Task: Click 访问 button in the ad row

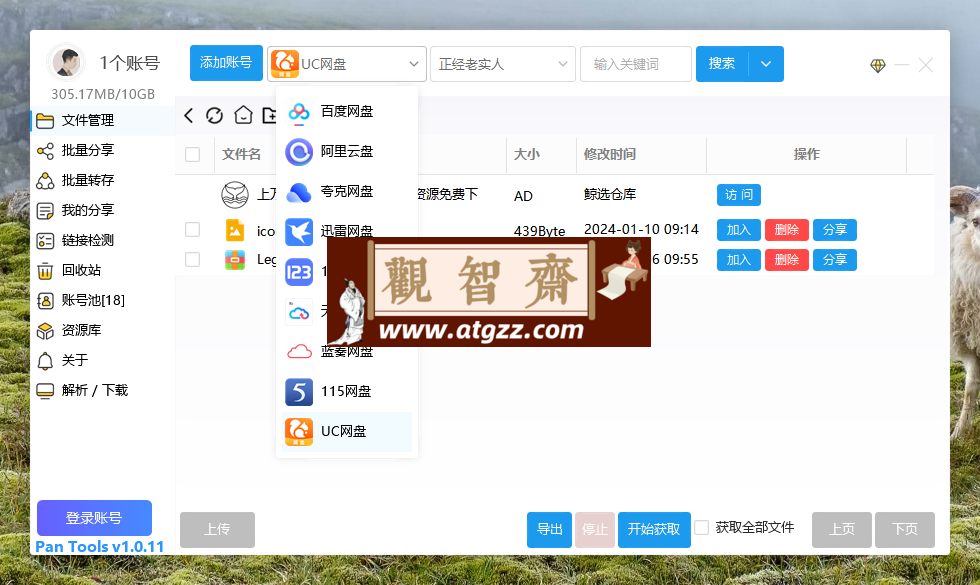Action: (x=739, y=195)
